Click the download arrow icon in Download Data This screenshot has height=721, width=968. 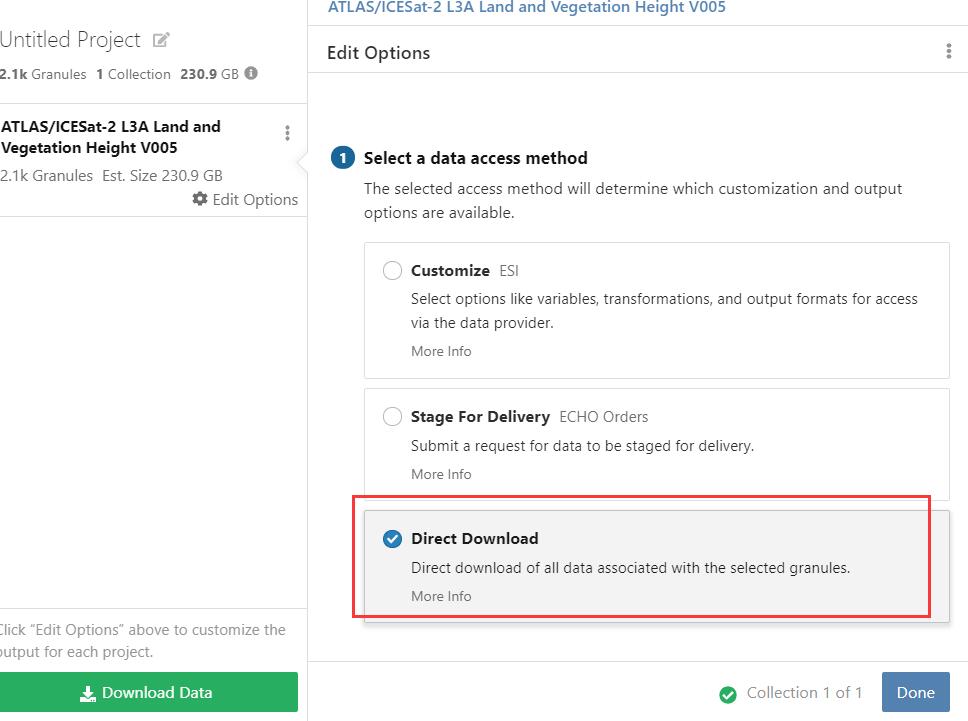[88, 693]
